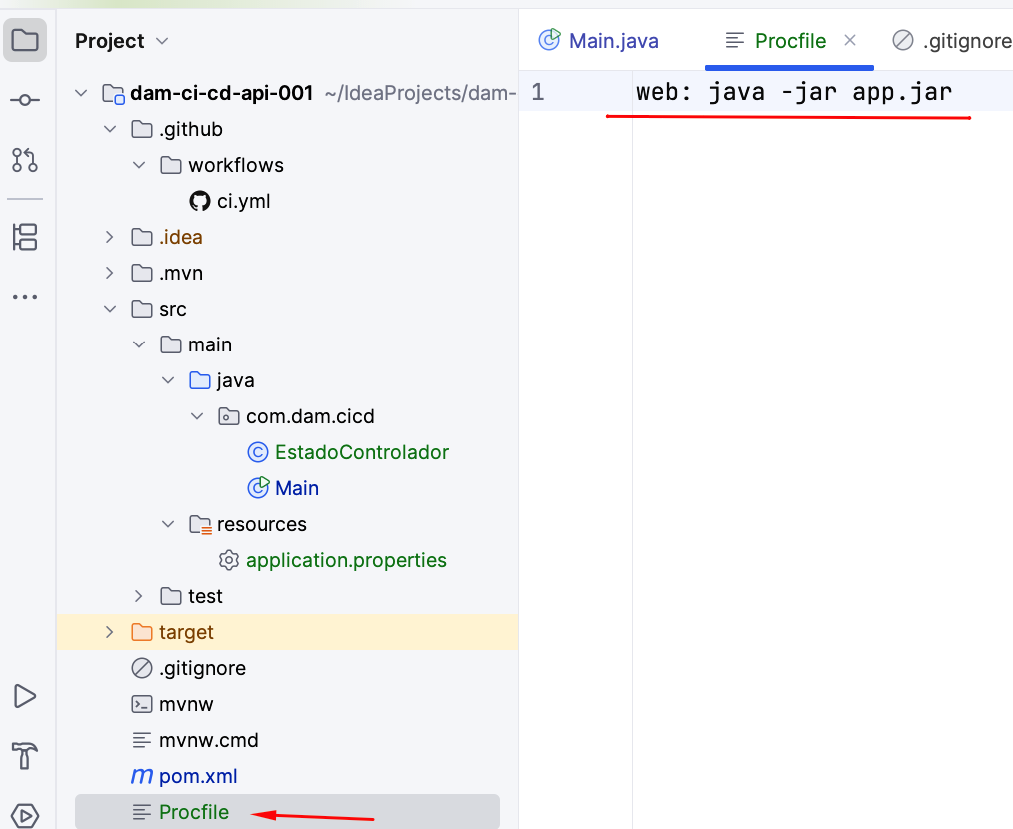Open the Project tool window folder icon
The height and width of the screenshot is (829, 1013).
coord(25,41)
